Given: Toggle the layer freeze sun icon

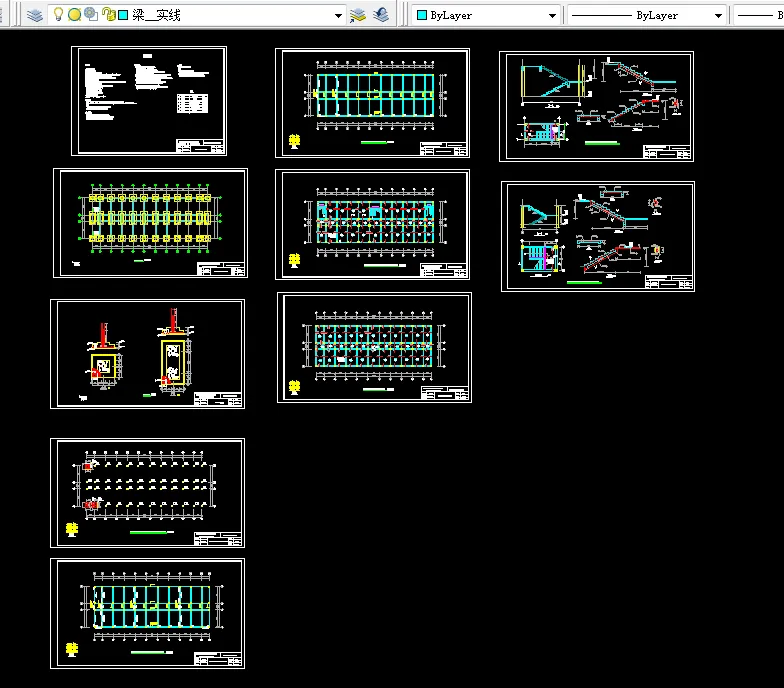Looking at the screenshot, I should (x=74, y=15).
